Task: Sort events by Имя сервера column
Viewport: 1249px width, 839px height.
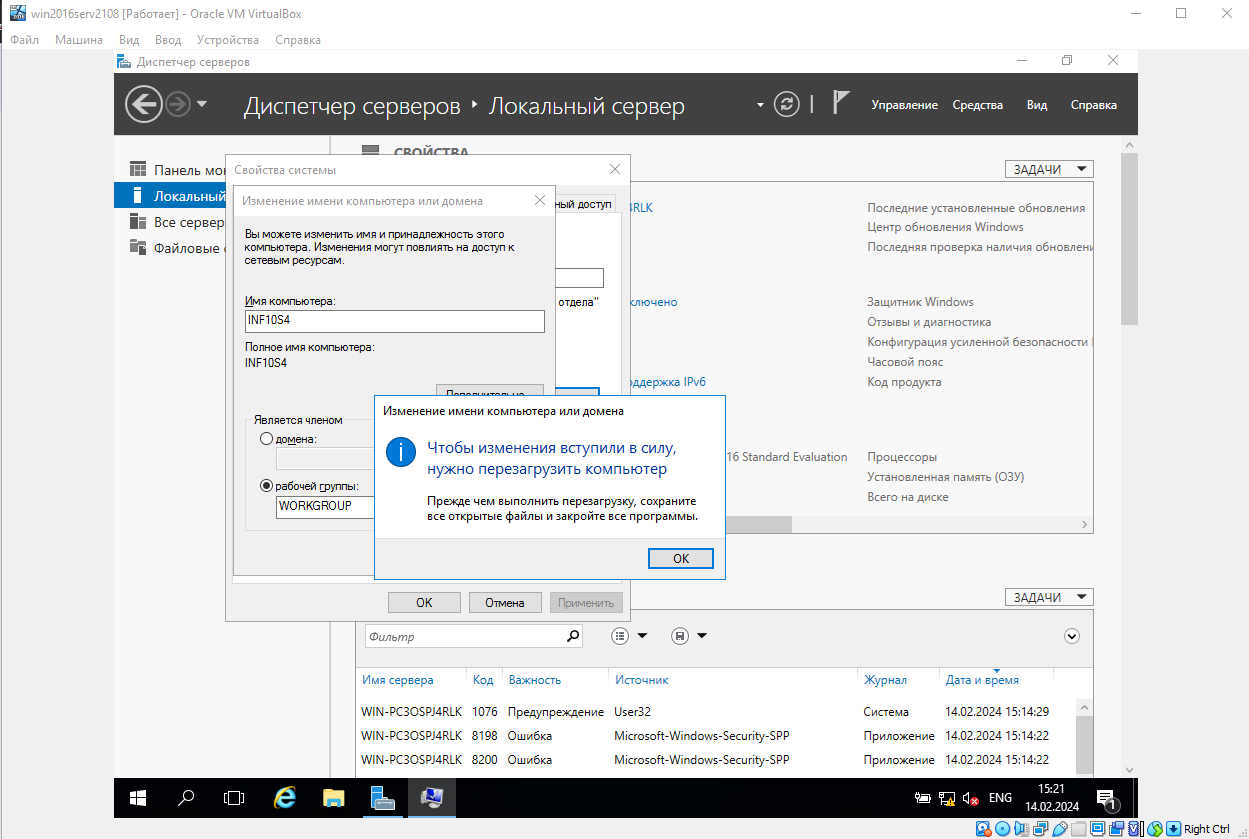Action: (x=398, y=680)
